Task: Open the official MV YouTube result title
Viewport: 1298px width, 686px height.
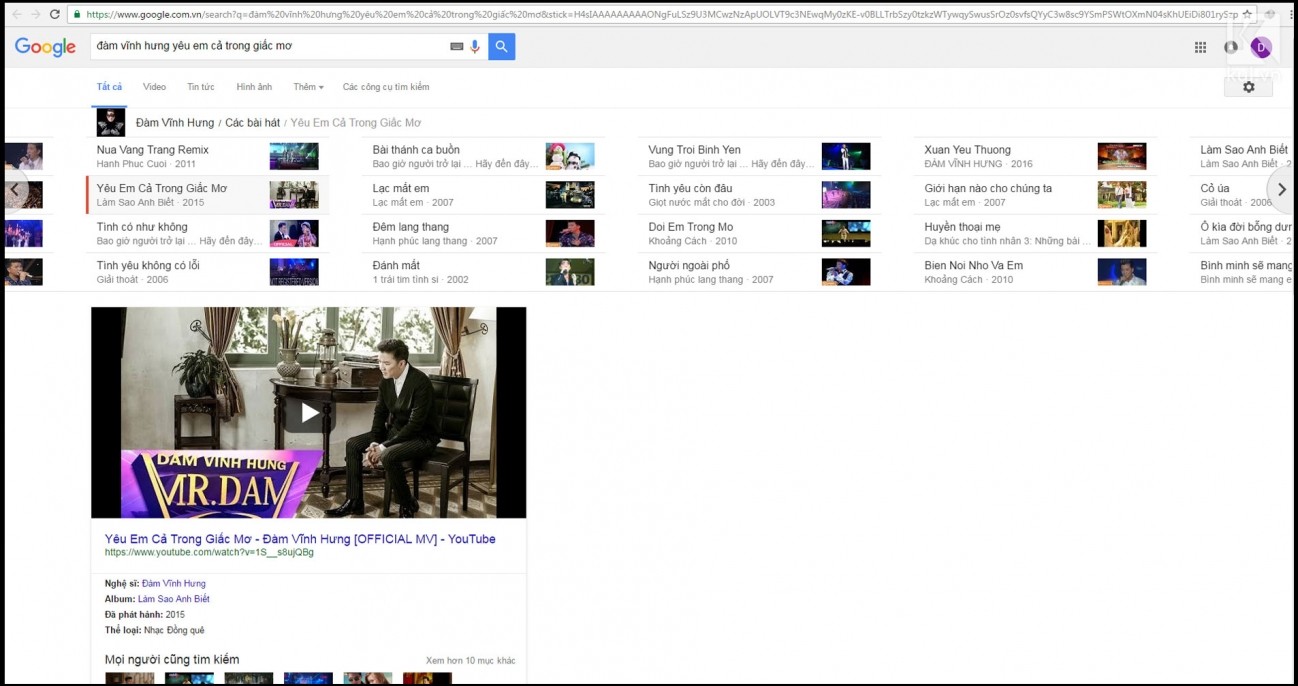Action: tap(300, 539)
